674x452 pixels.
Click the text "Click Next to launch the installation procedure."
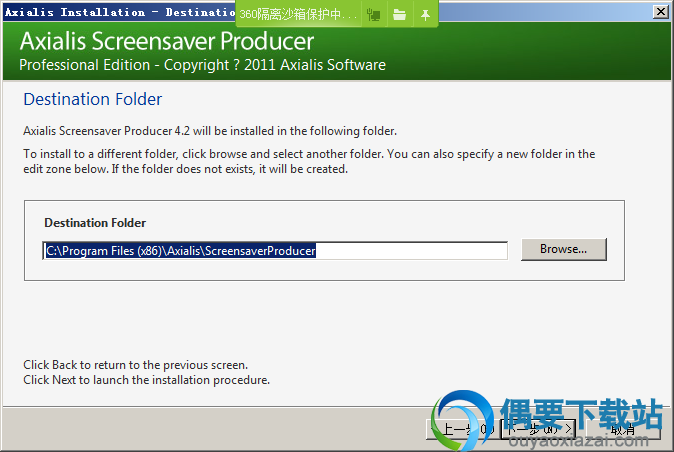tap(147, 380)
